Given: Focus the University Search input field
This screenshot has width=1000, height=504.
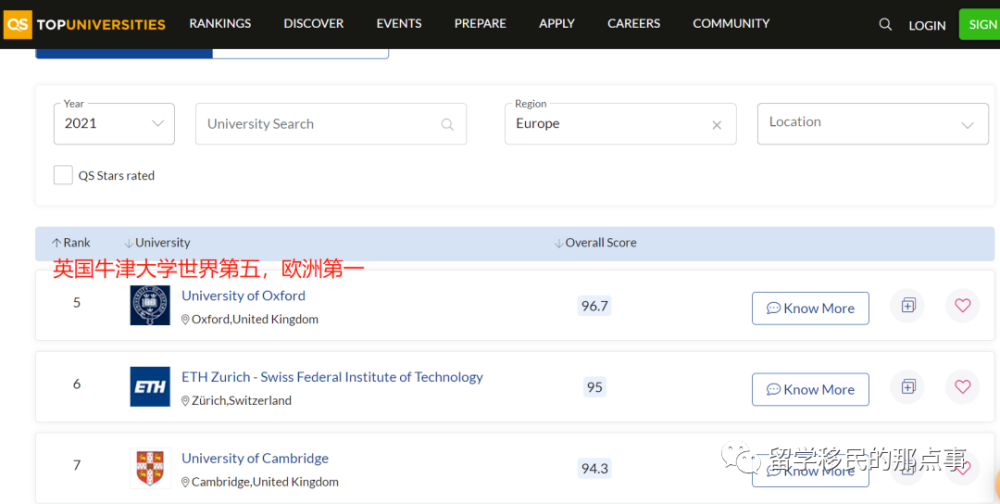Looking at the screenshot, I should pos(331,124).
